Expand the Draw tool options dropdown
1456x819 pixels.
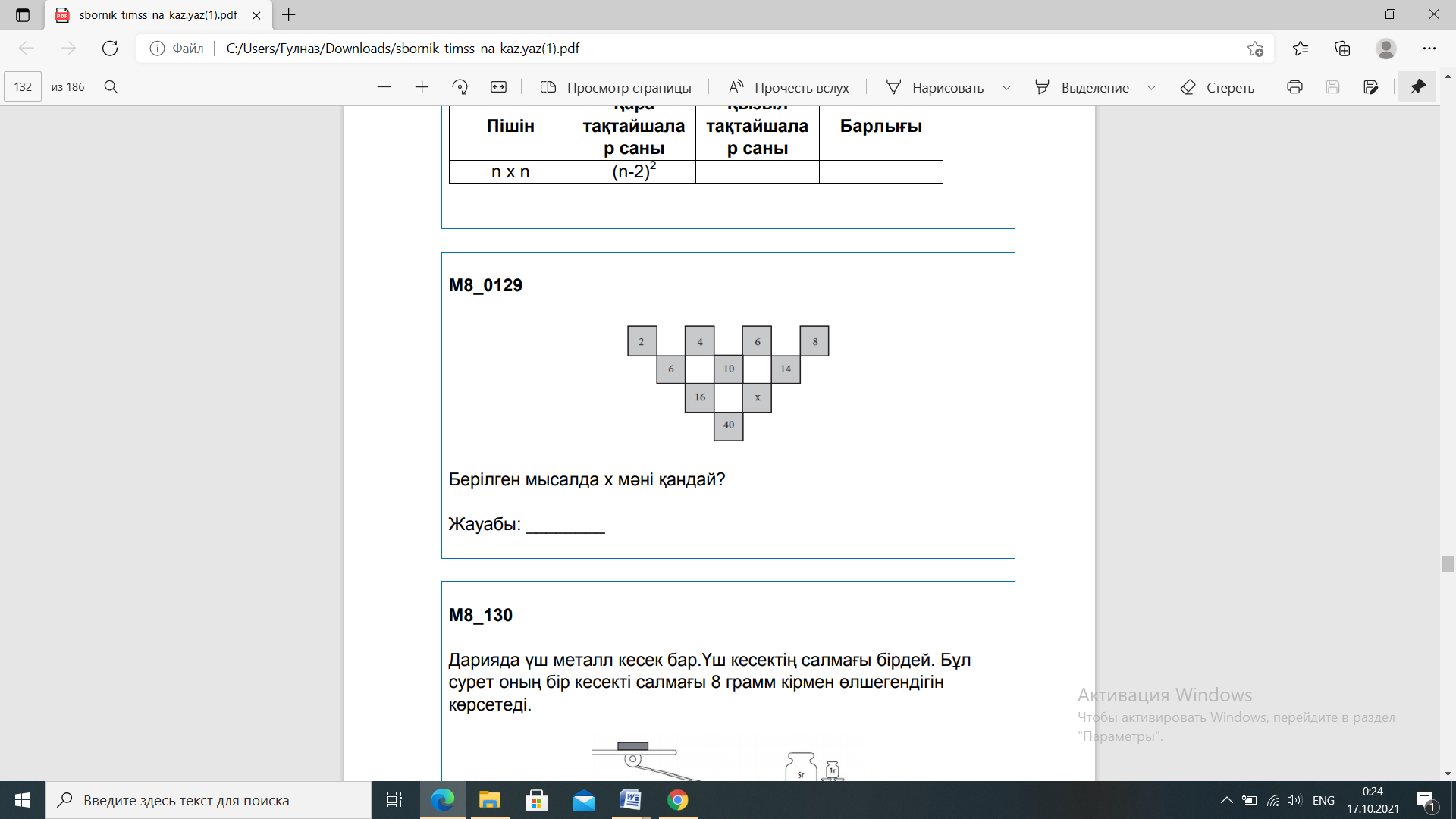click(1006, 88)
